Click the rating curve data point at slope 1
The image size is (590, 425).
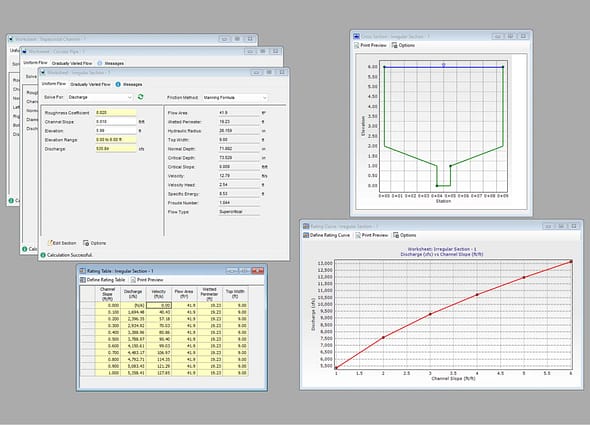(x=336, y=368)
